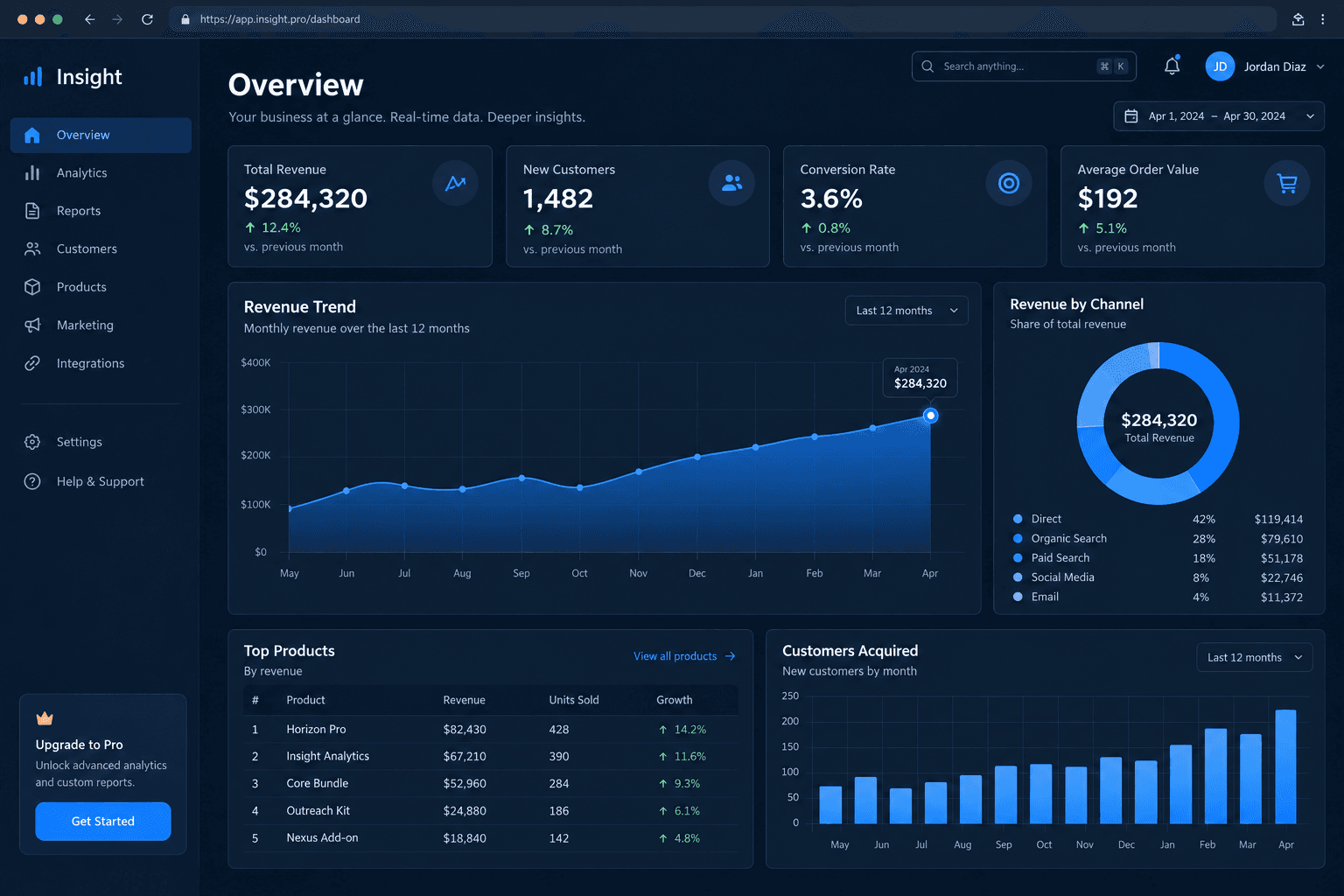Open Revenue Trend Last 12 months dropdown
The height and width of the screenshot is (896, 1344).
point(906,311)
